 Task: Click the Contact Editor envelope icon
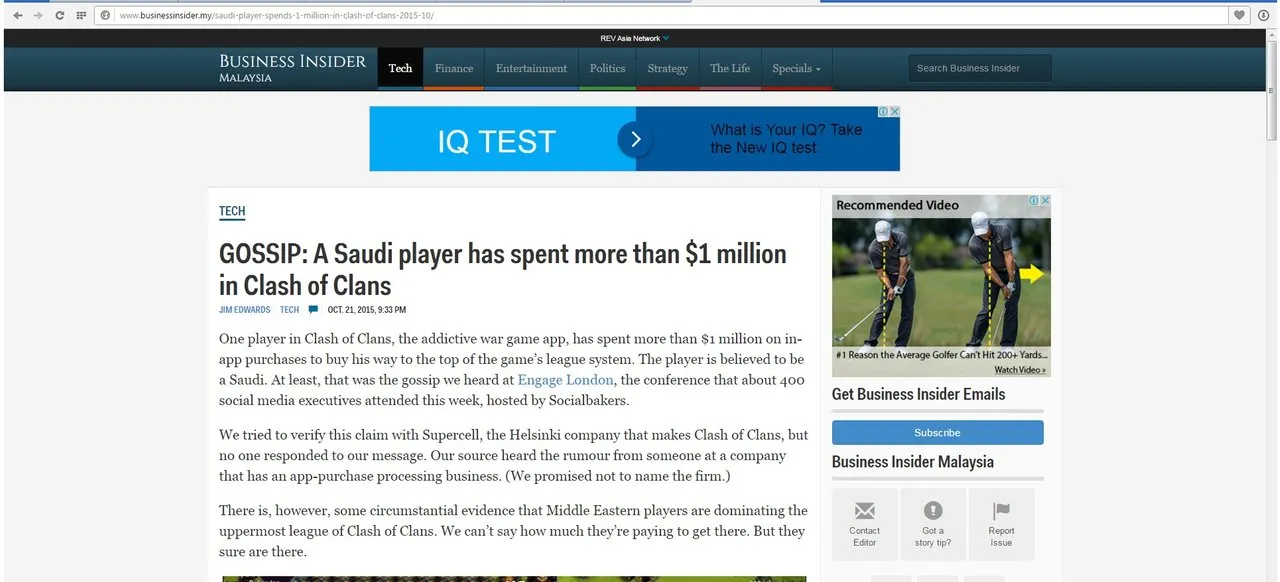(865, 511)
